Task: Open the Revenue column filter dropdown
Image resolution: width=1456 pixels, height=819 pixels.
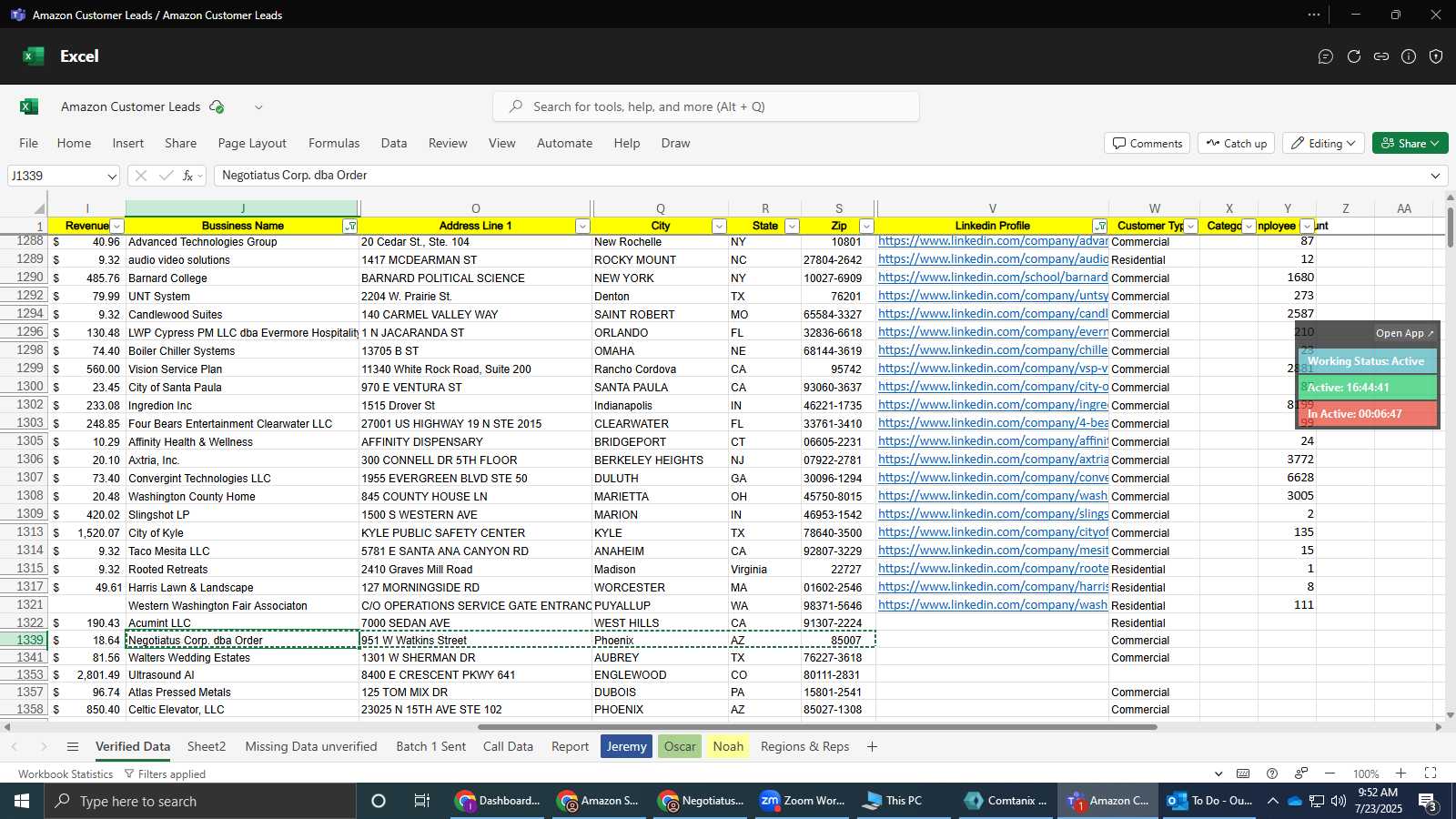Action: point(116,227)
